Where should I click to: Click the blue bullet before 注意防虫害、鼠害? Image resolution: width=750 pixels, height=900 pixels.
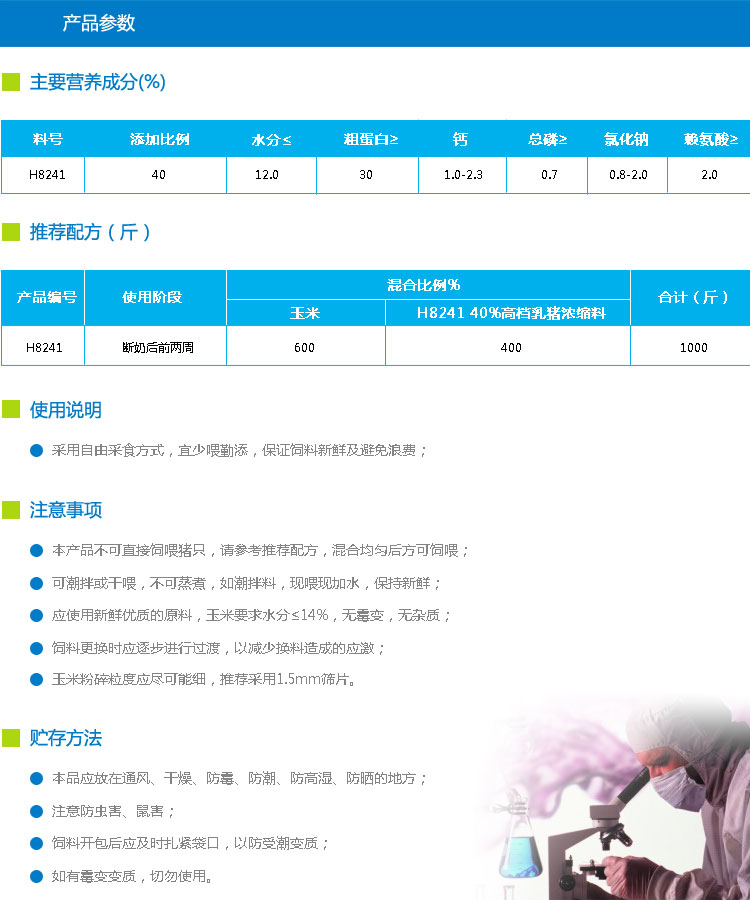(x=37, y=810)
